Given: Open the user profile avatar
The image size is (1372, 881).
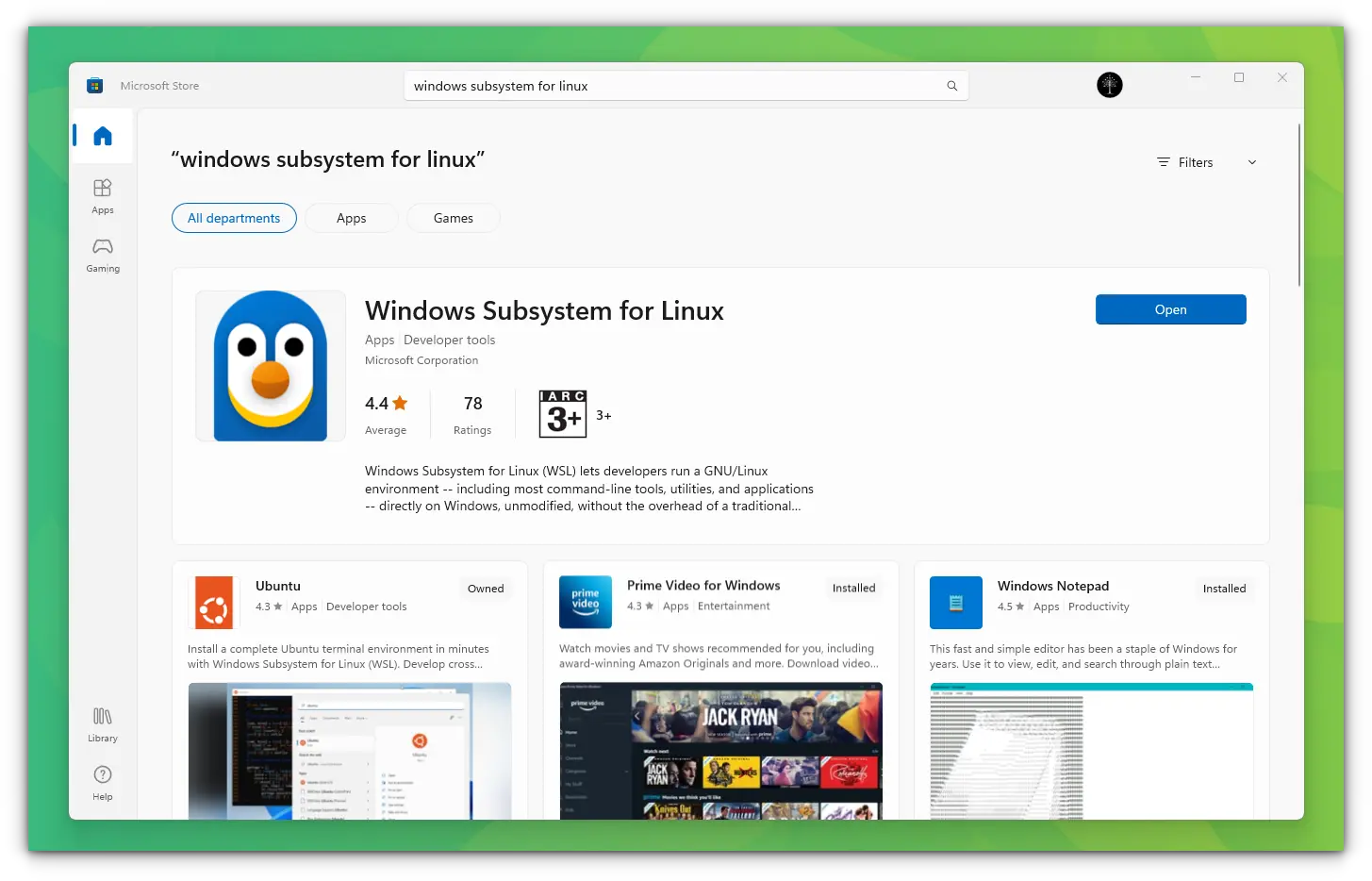Looking at the screenshot, I should pos(1110,85).
